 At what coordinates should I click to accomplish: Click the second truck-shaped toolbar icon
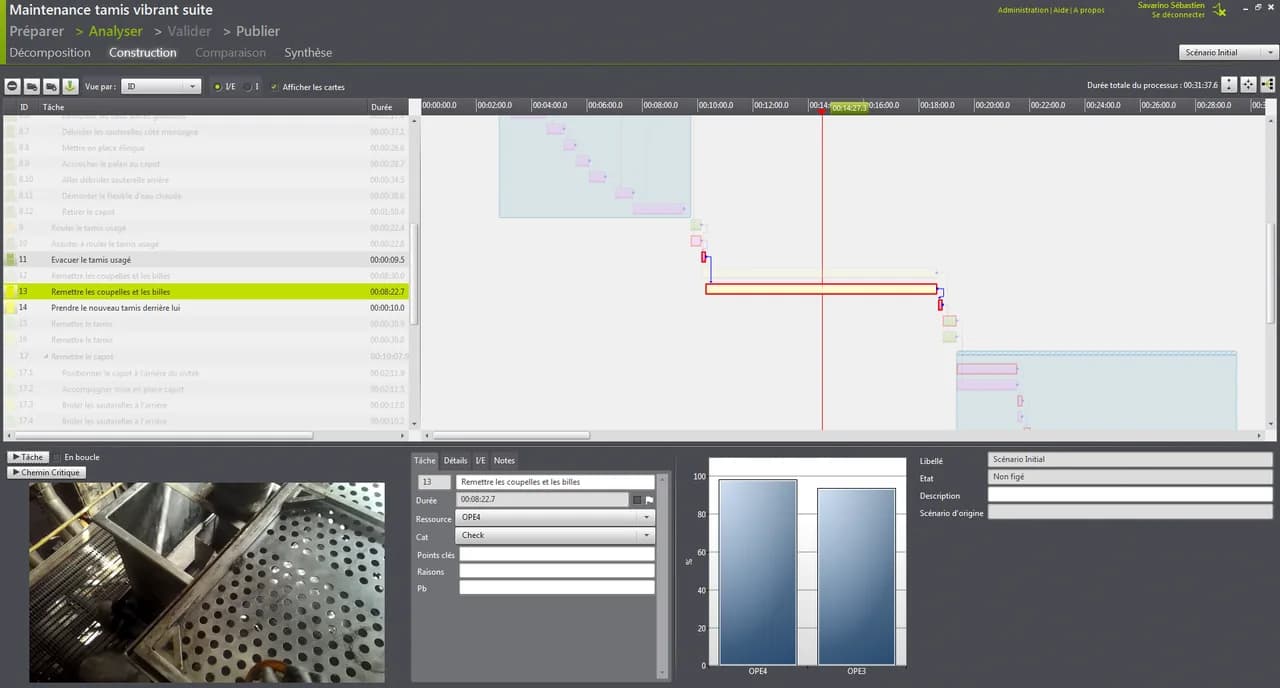[x=33, y=86]
